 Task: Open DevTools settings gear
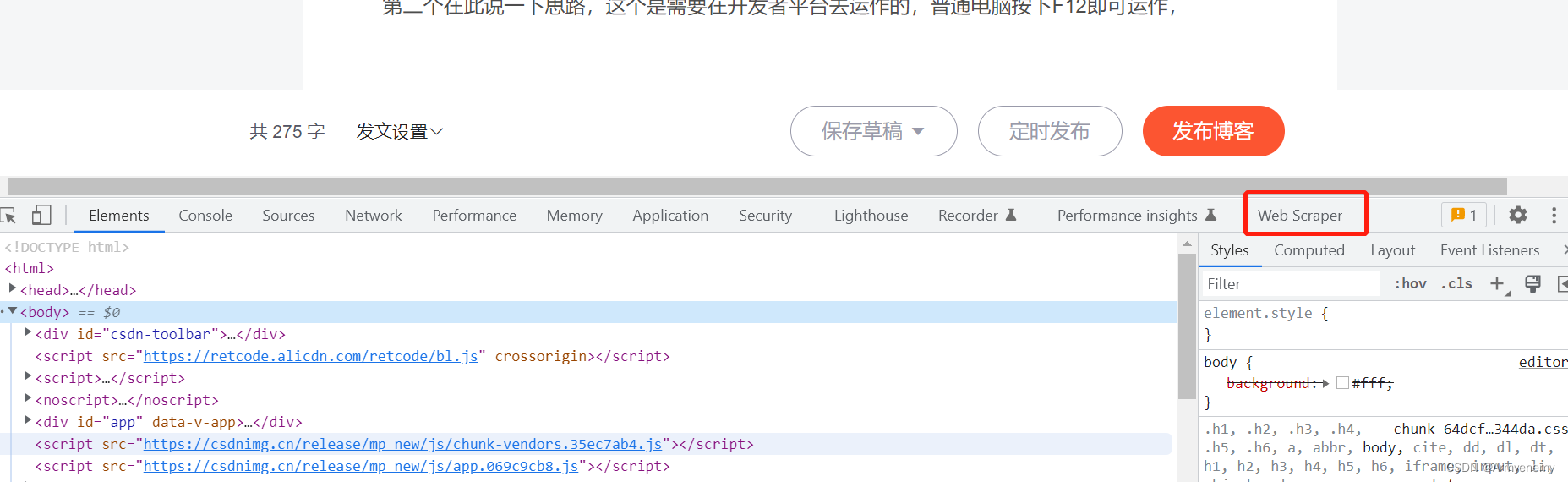pyautogui.click(x=1518, y=215)
